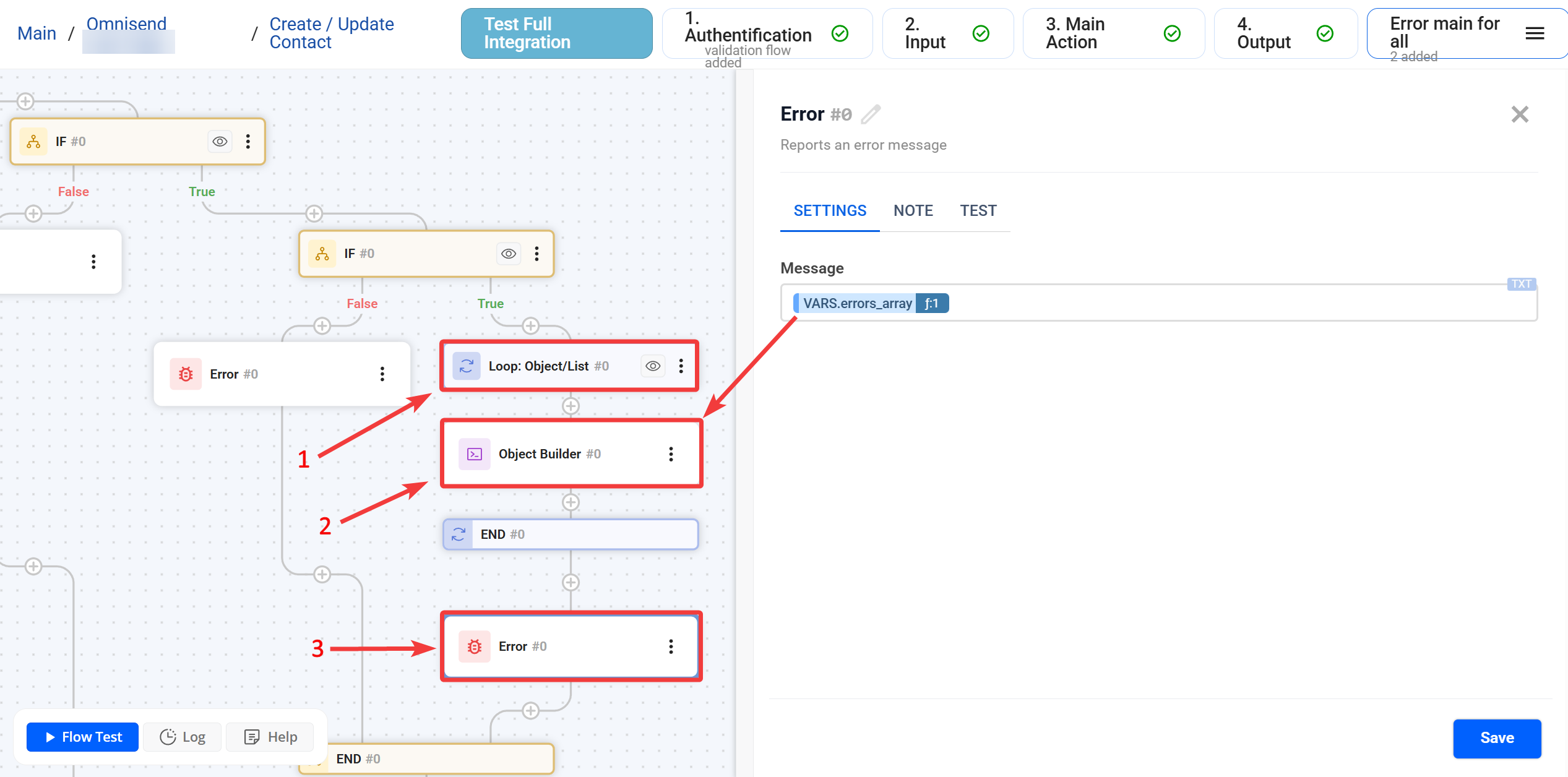Screen dimensions: 1568x777
Task: Click the Flow Test button
Action: click(x=83, y=737)
